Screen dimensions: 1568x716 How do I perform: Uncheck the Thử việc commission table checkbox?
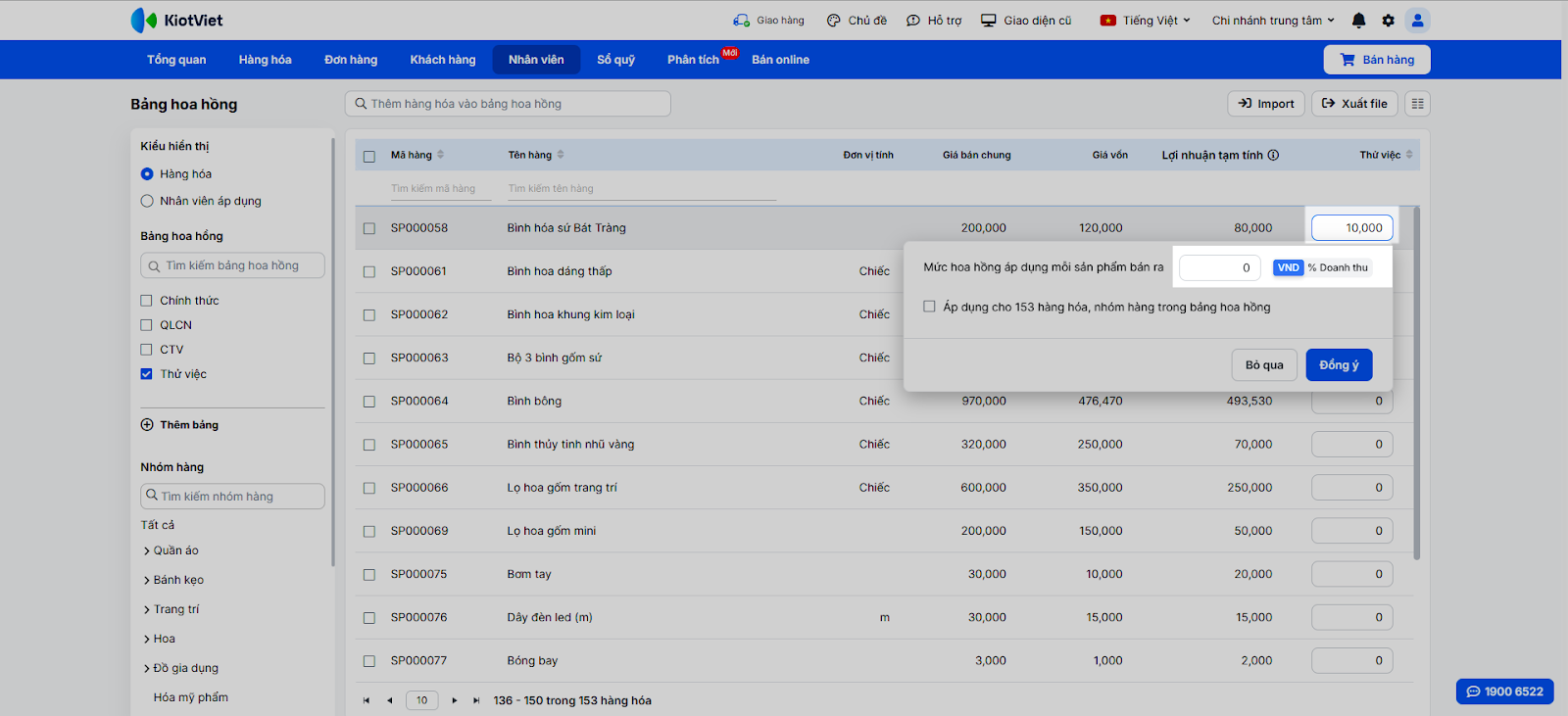147,374
